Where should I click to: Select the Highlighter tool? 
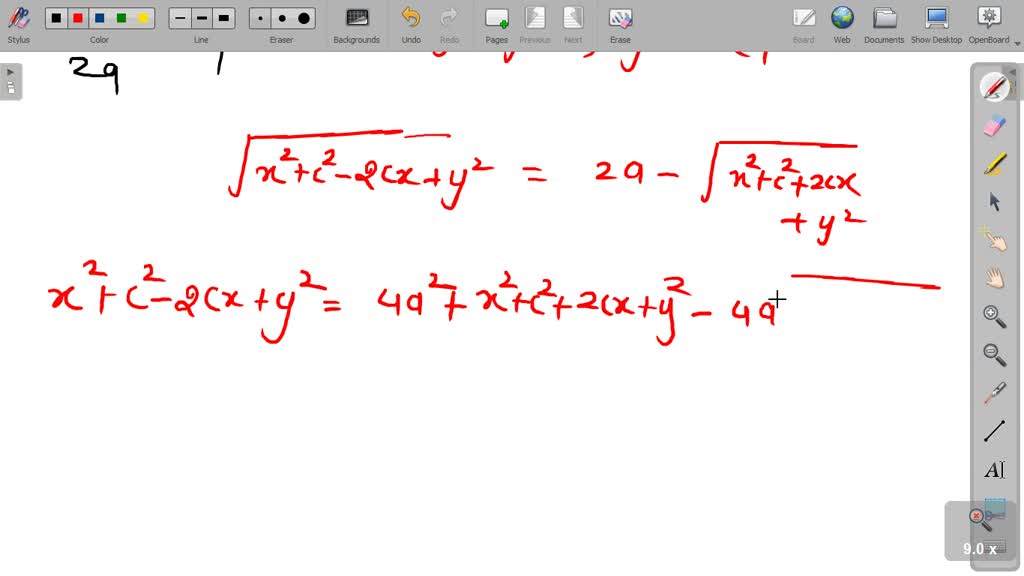pos(993,163)
